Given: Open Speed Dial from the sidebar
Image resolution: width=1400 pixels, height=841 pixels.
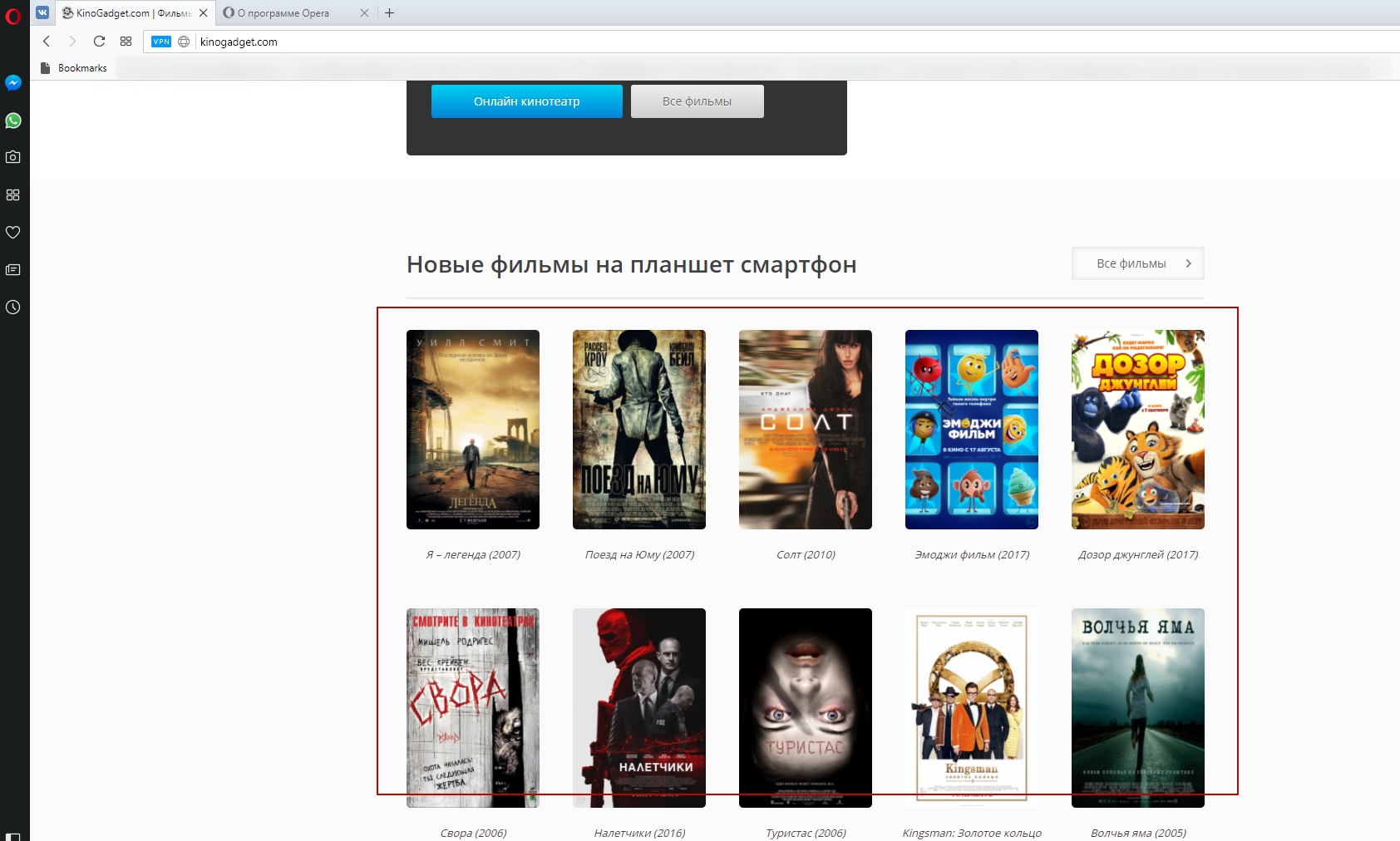Looking at the screenshot, I should pos(13,194).
